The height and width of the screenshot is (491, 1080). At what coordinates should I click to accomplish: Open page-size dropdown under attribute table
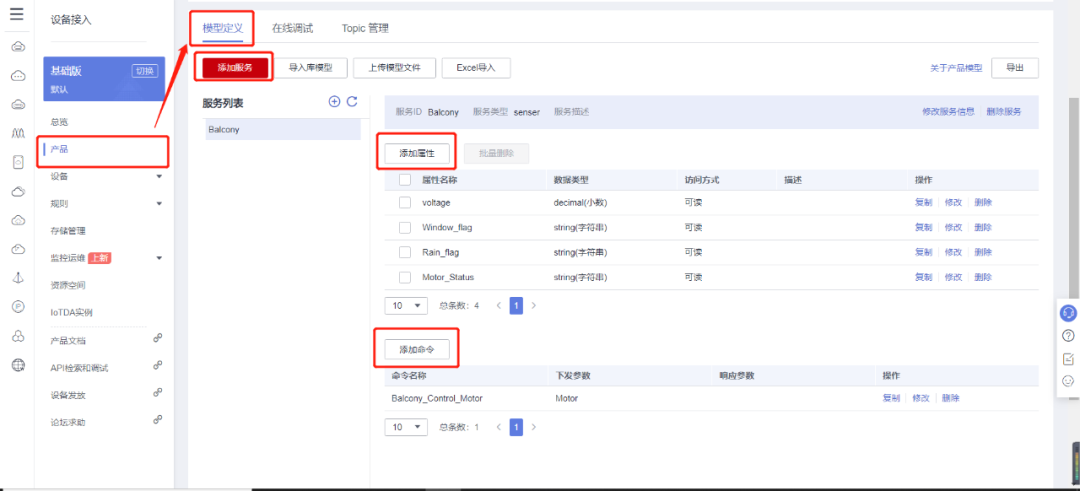(x=406, y=305)
